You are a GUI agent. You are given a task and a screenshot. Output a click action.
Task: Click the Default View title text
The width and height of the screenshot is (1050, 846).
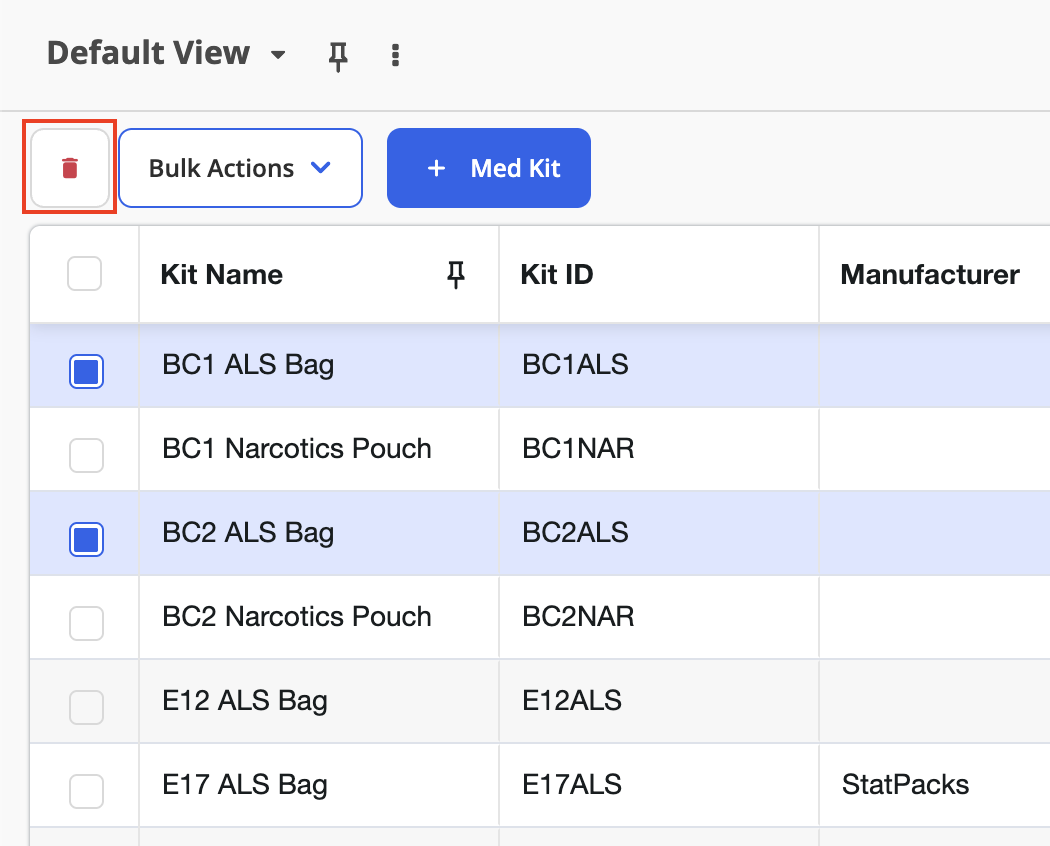tap(148, 53)
